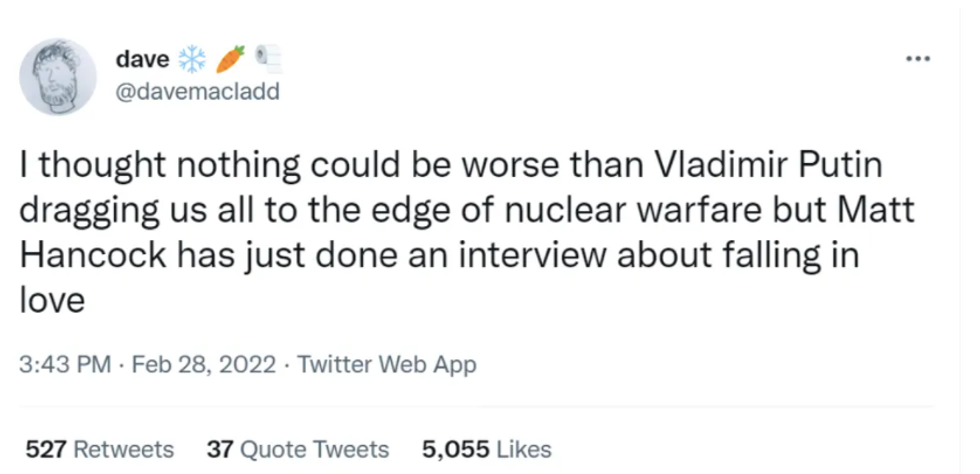Click the word "Hancock" in the tweet
The height and width of the screenshot is (474, 980).
coord(92,255)
